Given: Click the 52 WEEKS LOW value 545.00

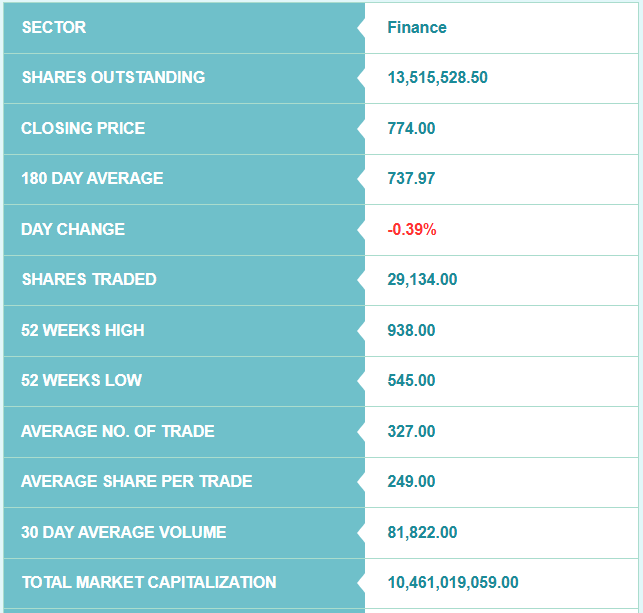Looking at the screenshot, I should tap(411, 381).
